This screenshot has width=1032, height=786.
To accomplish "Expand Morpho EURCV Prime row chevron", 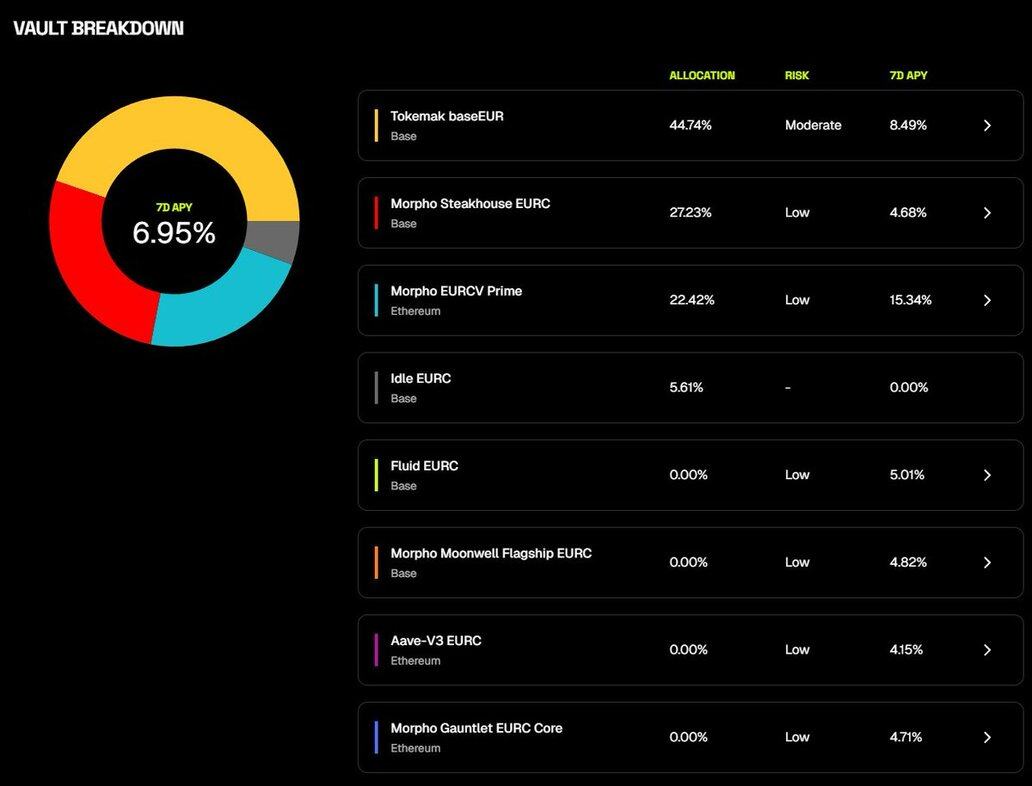I will (987, 300).
